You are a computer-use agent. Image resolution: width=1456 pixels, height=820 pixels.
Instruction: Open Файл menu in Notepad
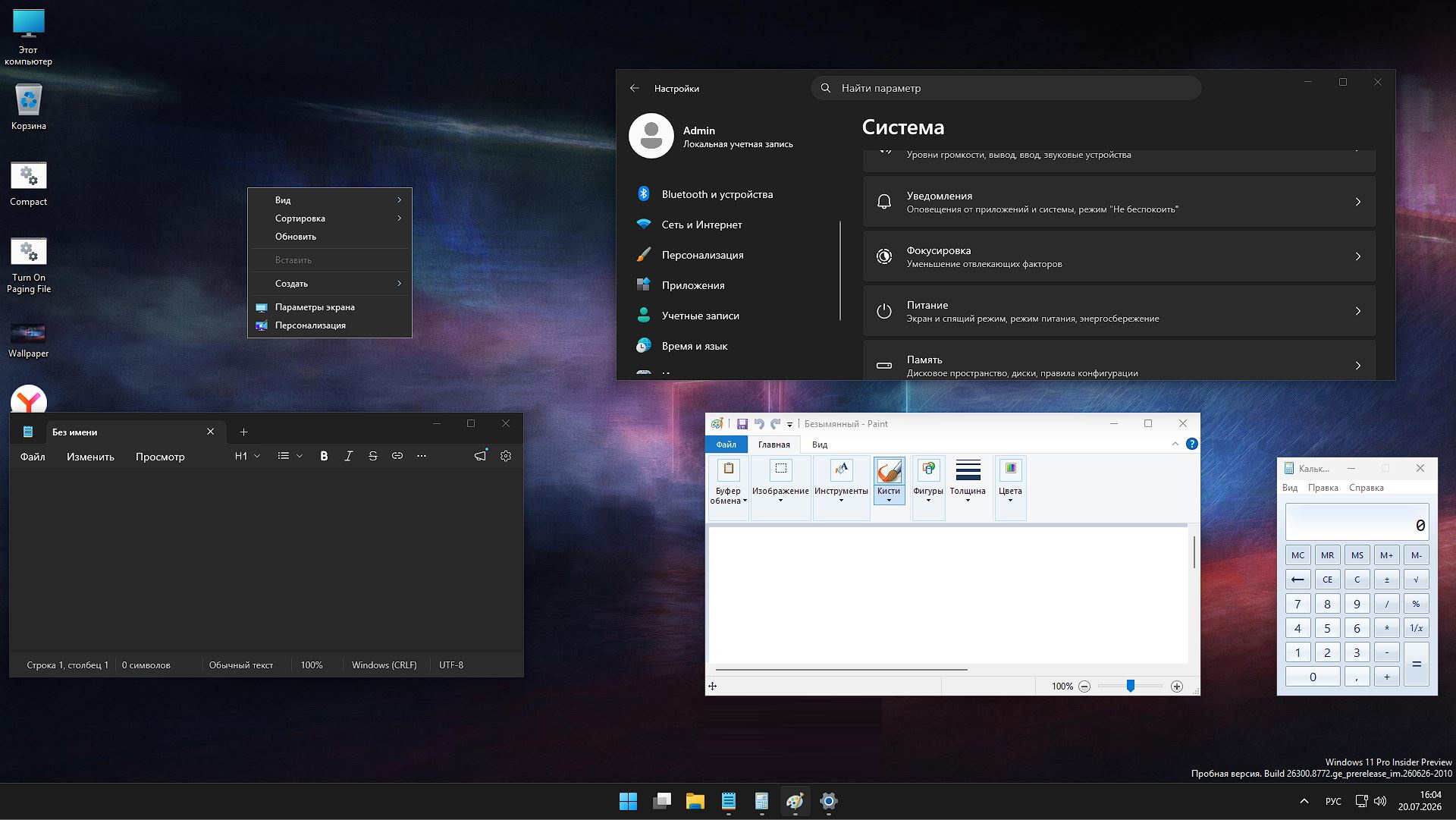point(33,457)
